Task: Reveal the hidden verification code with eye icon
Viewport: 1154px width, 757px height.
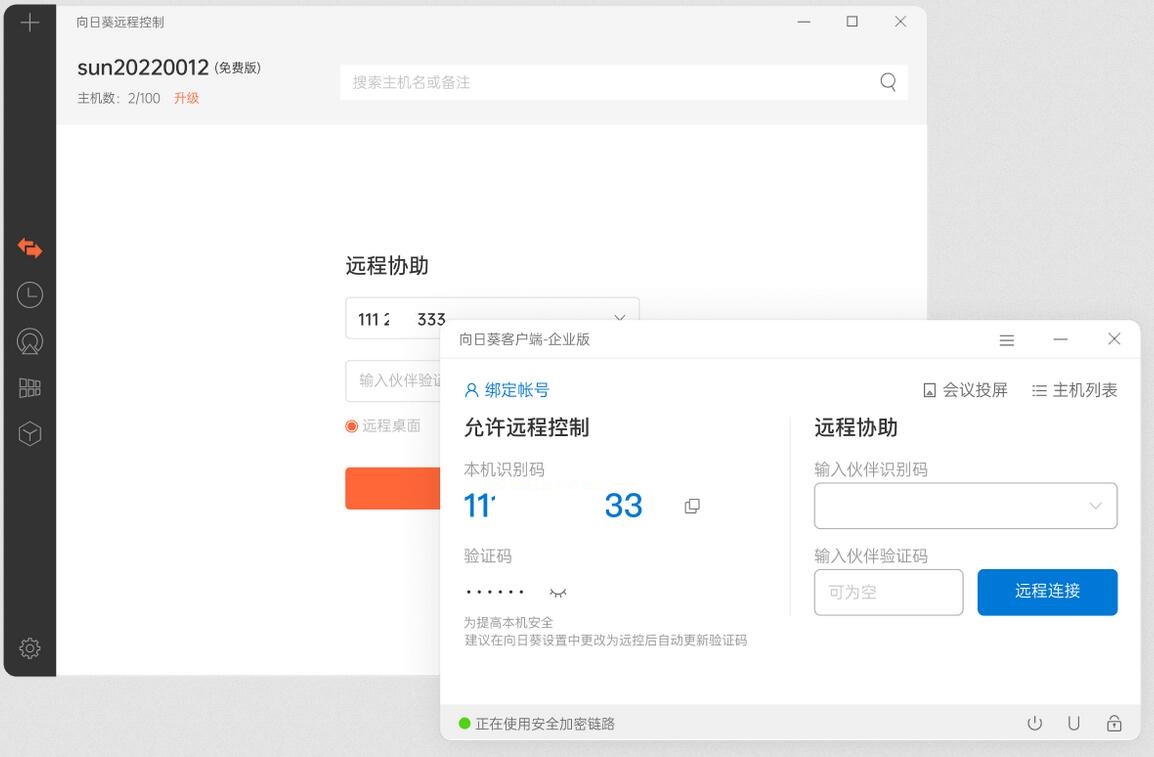Action: 558,592
